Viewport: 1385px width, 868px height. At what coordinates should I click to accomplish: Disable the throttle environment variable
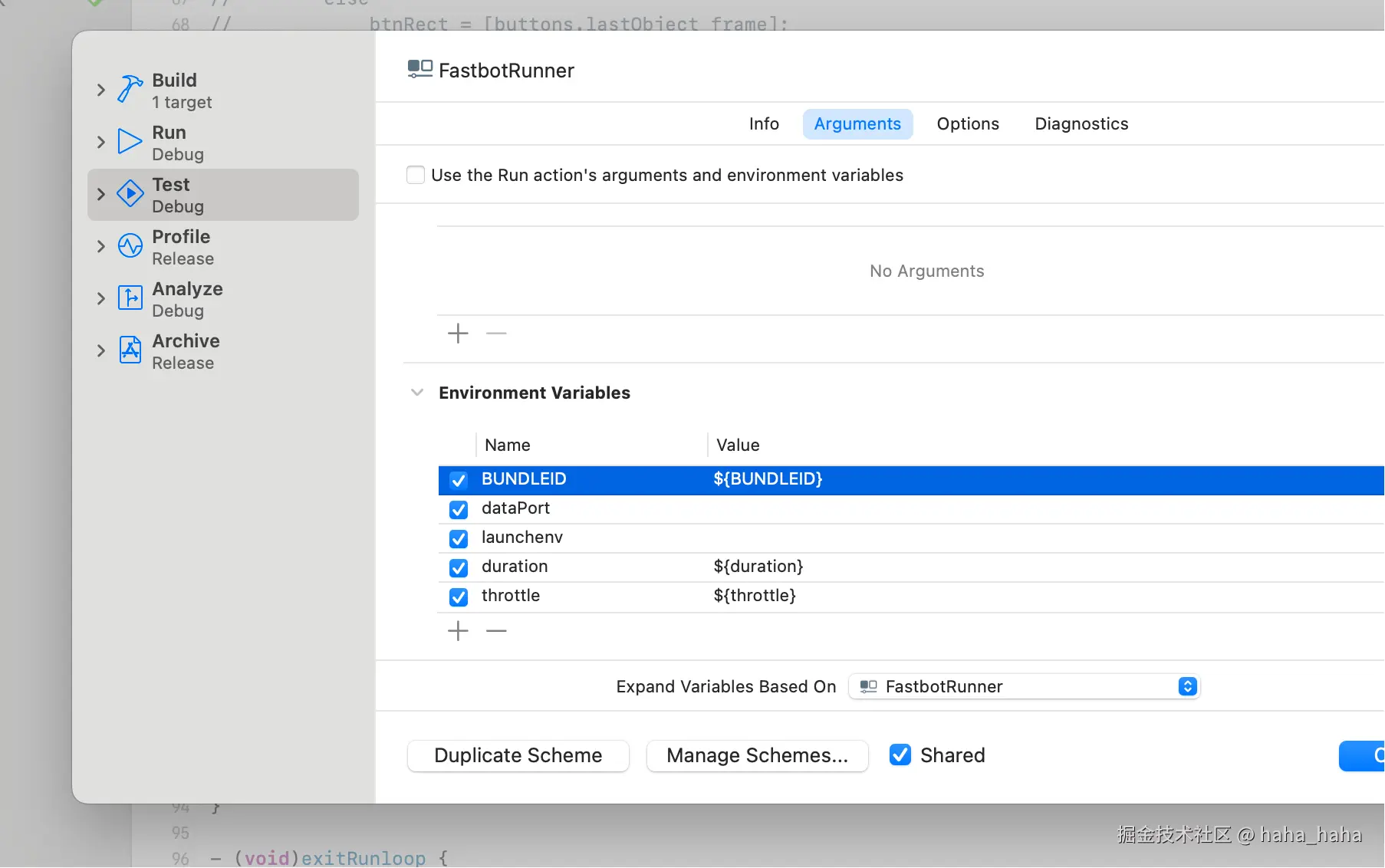pyautogui.click(x=459, y=597)
